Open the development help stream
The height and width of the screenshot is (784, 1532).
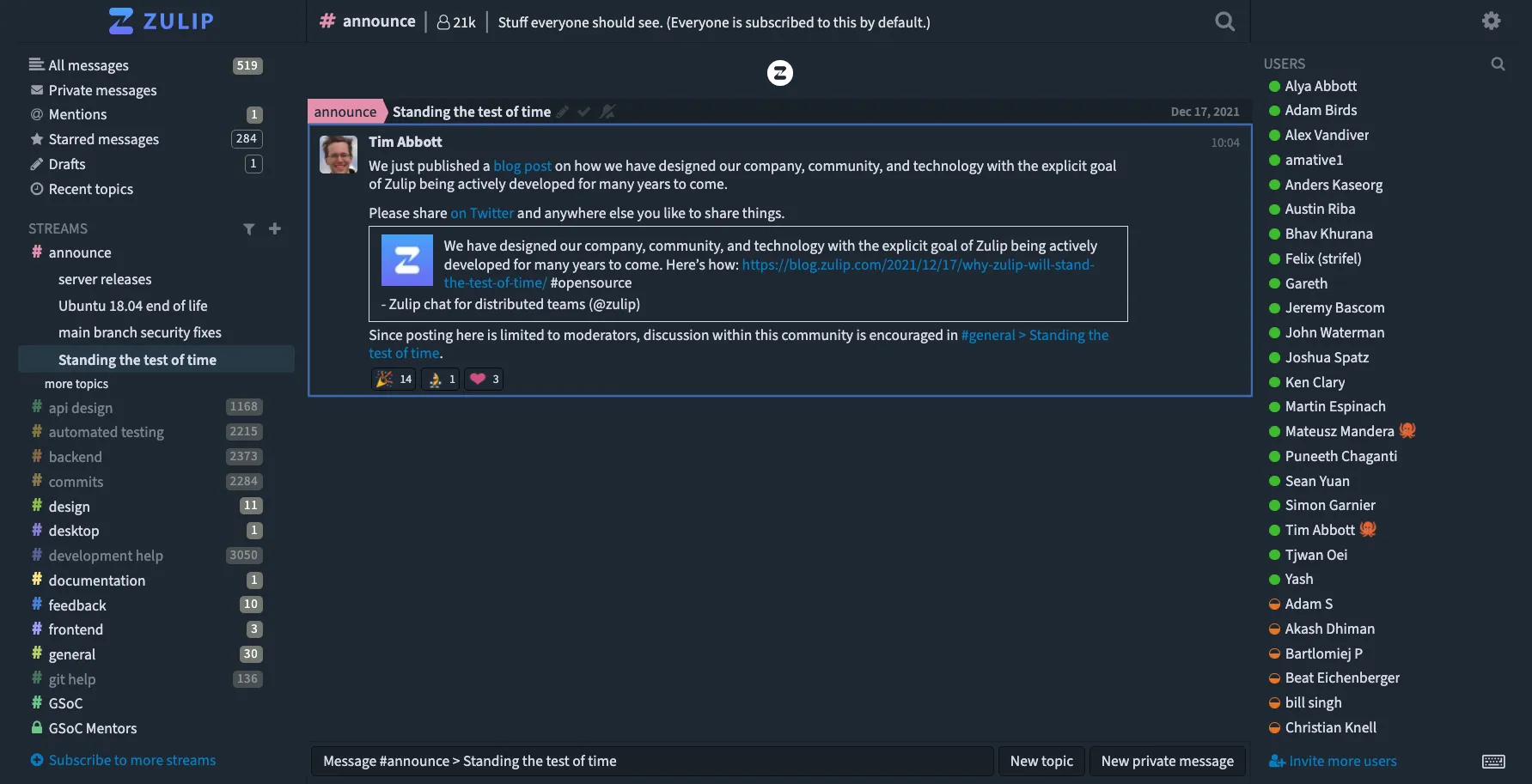tap(106, 556)
